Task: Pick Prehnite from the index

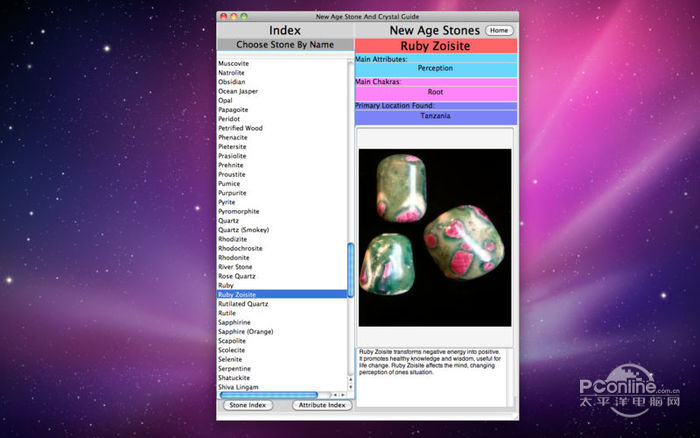Action: pos(231,165)
